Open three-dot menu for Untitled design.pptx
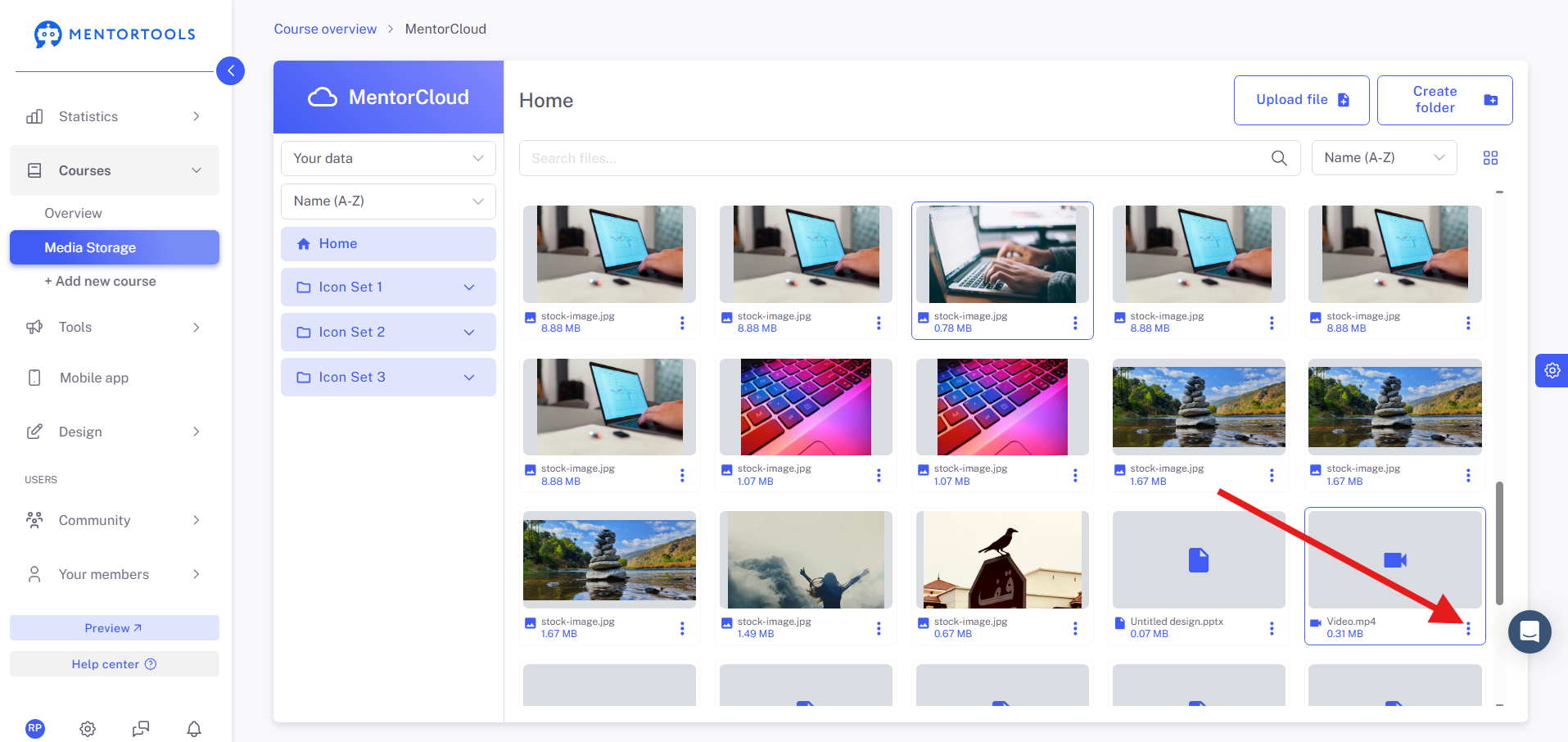The height and width of the screenshot is (742, 1568). pyautogui.click(x=1272, y=628)
